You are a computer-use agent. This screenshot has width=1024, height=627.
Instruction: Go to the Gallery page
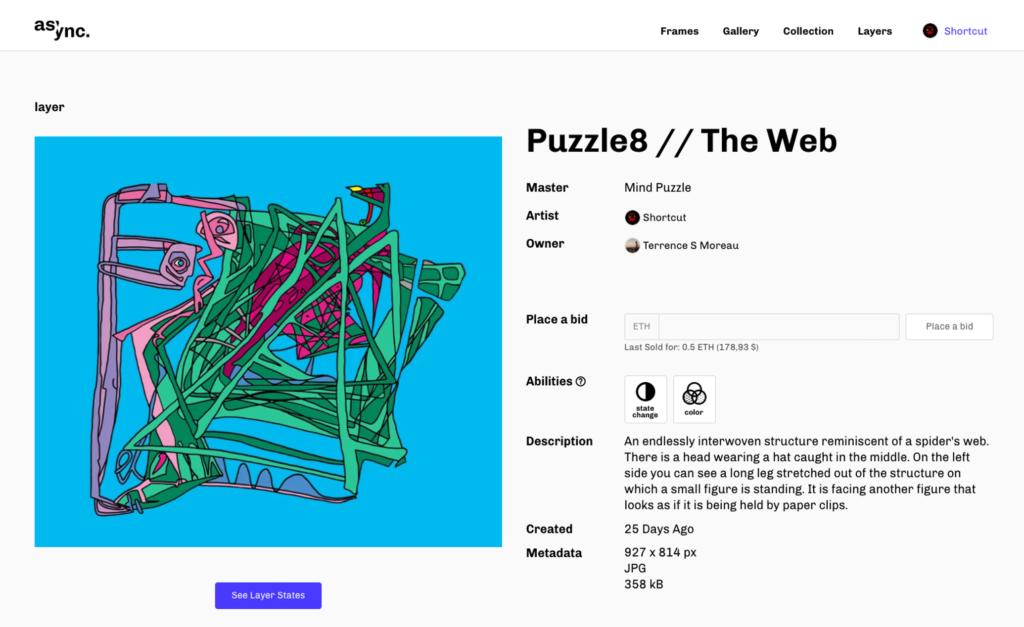(x=741, y=31)
